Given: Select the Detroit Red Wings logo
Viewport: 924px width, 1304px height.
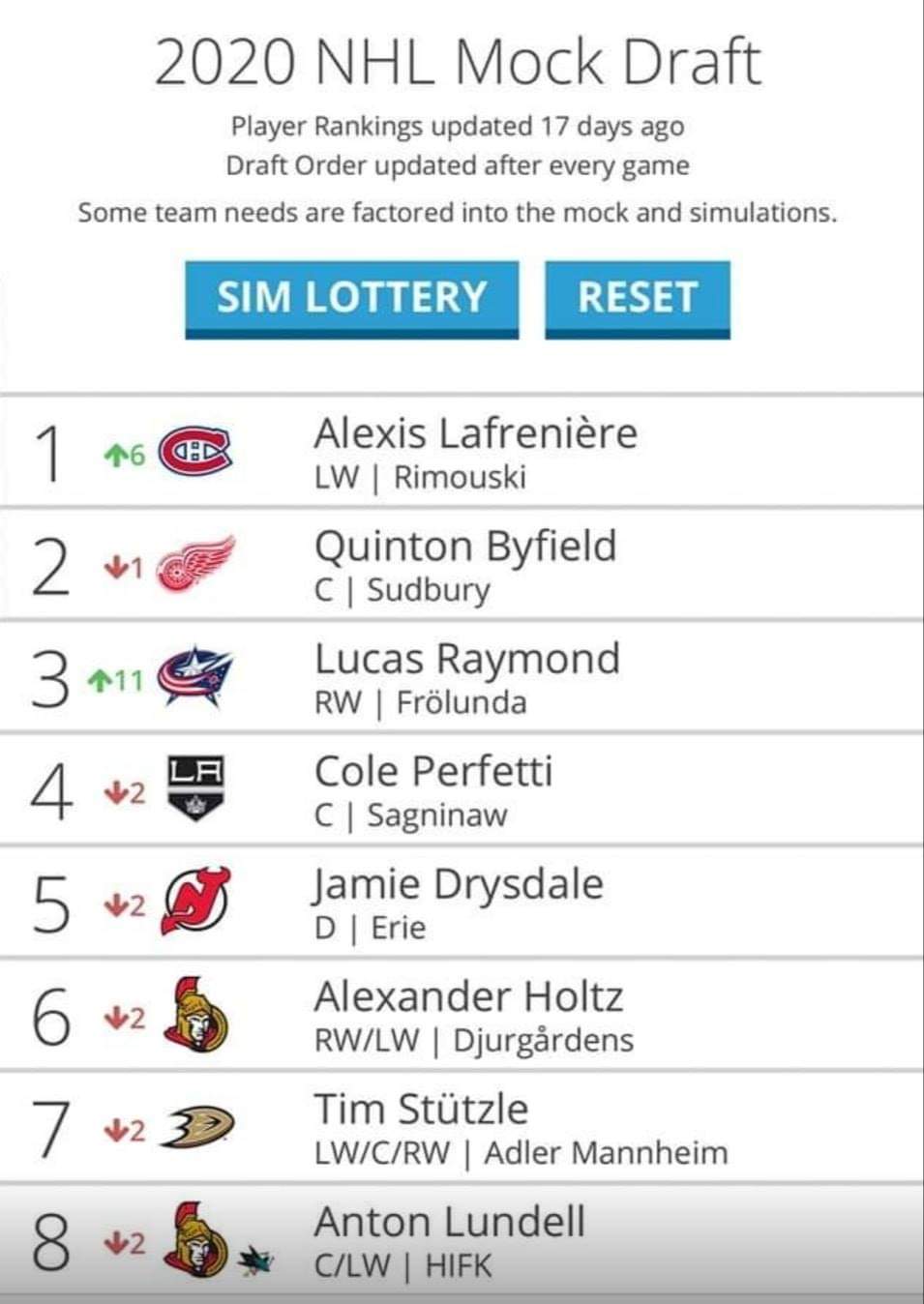Looking at the screenshot, I should (x=195, y=563).
